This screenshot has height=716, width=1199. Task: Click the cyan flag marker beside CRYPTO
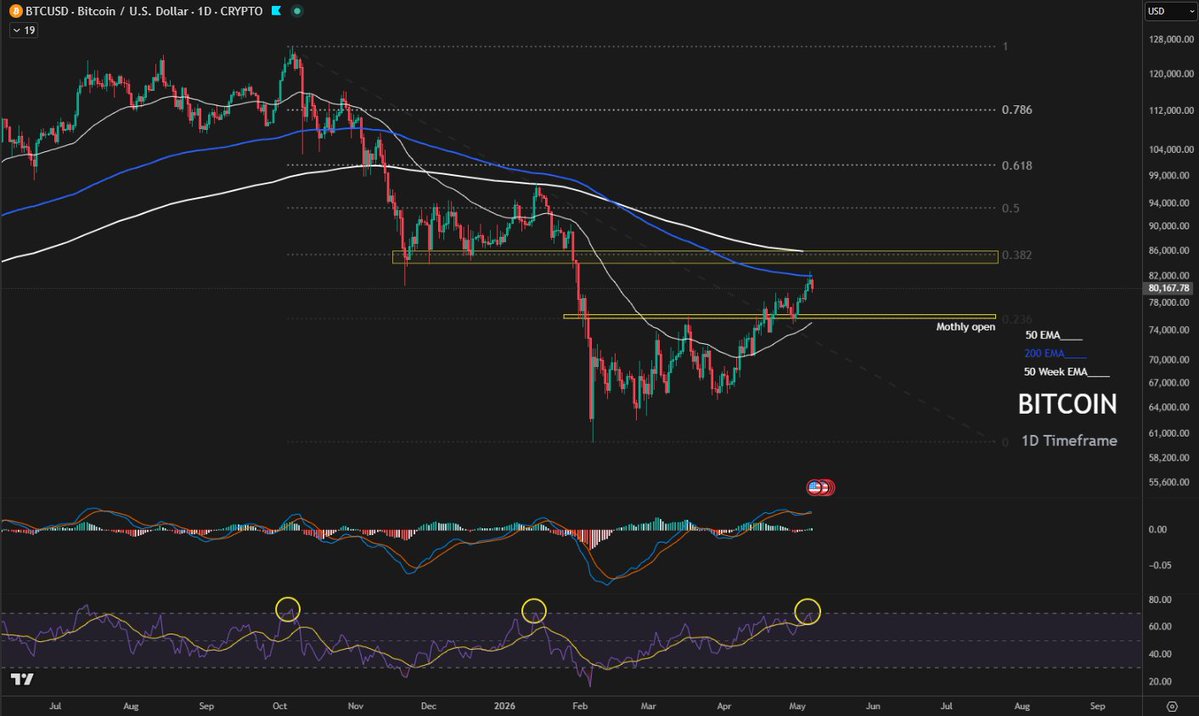pos(276,11)
